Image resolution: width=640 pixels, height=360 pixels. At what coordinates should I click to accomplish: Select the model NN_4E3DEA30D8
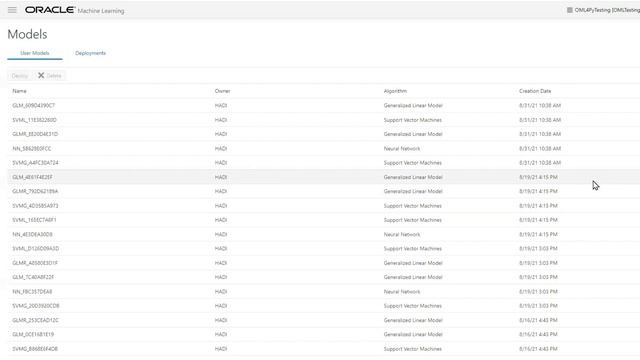point(32,234)
